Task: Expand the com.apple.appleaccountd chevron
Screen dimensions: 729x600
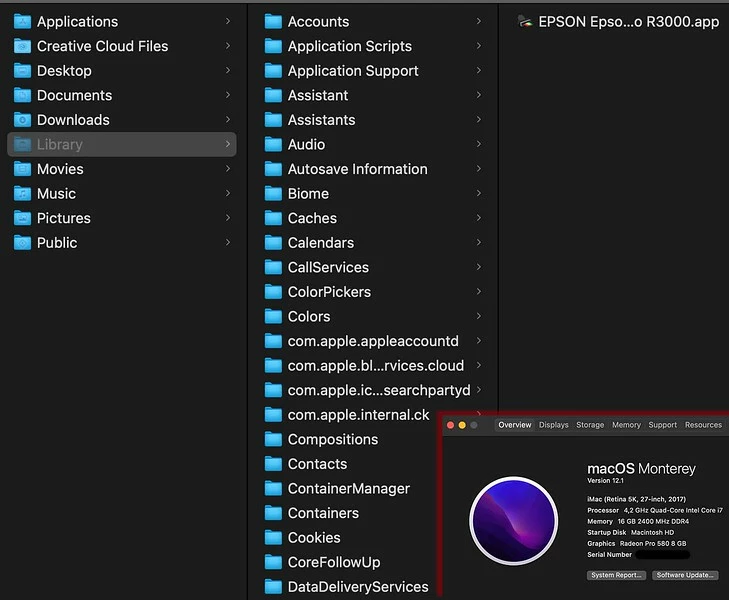Action: 479,341
